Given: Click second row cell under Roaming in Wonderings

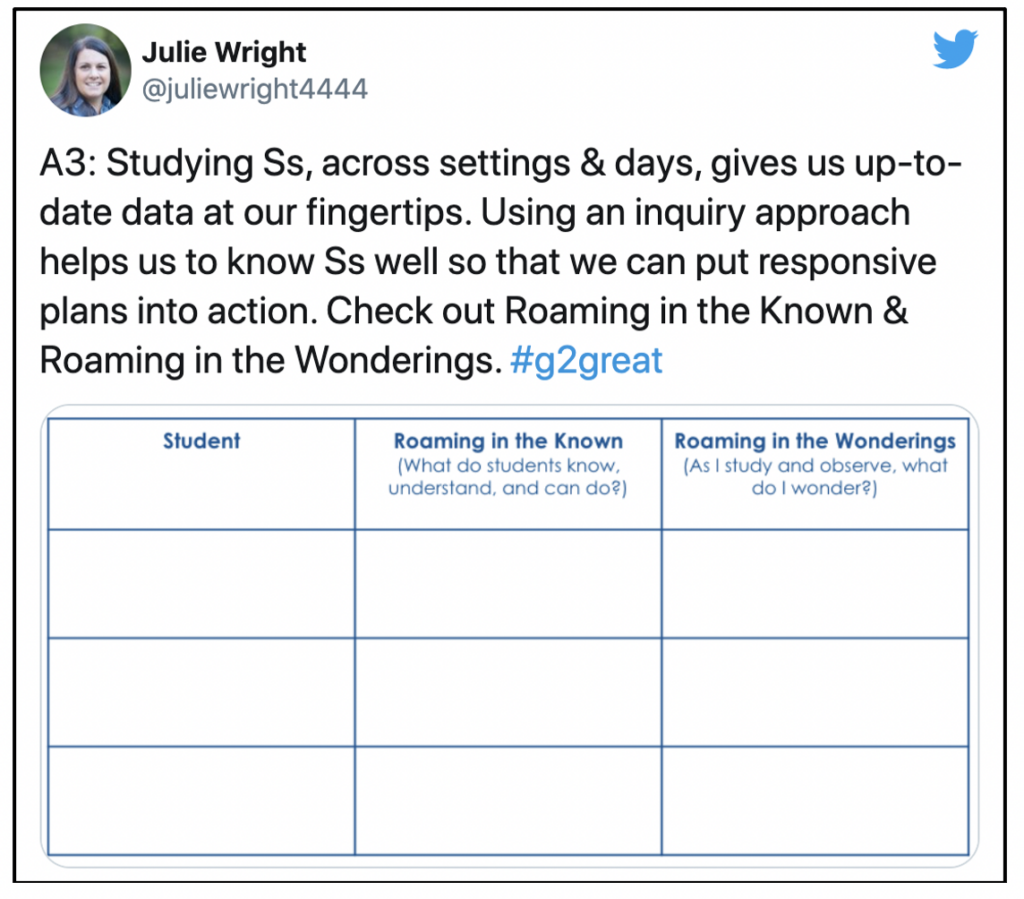Looking at the screenshot, I should pyautogui.click(x=815, y=692).
